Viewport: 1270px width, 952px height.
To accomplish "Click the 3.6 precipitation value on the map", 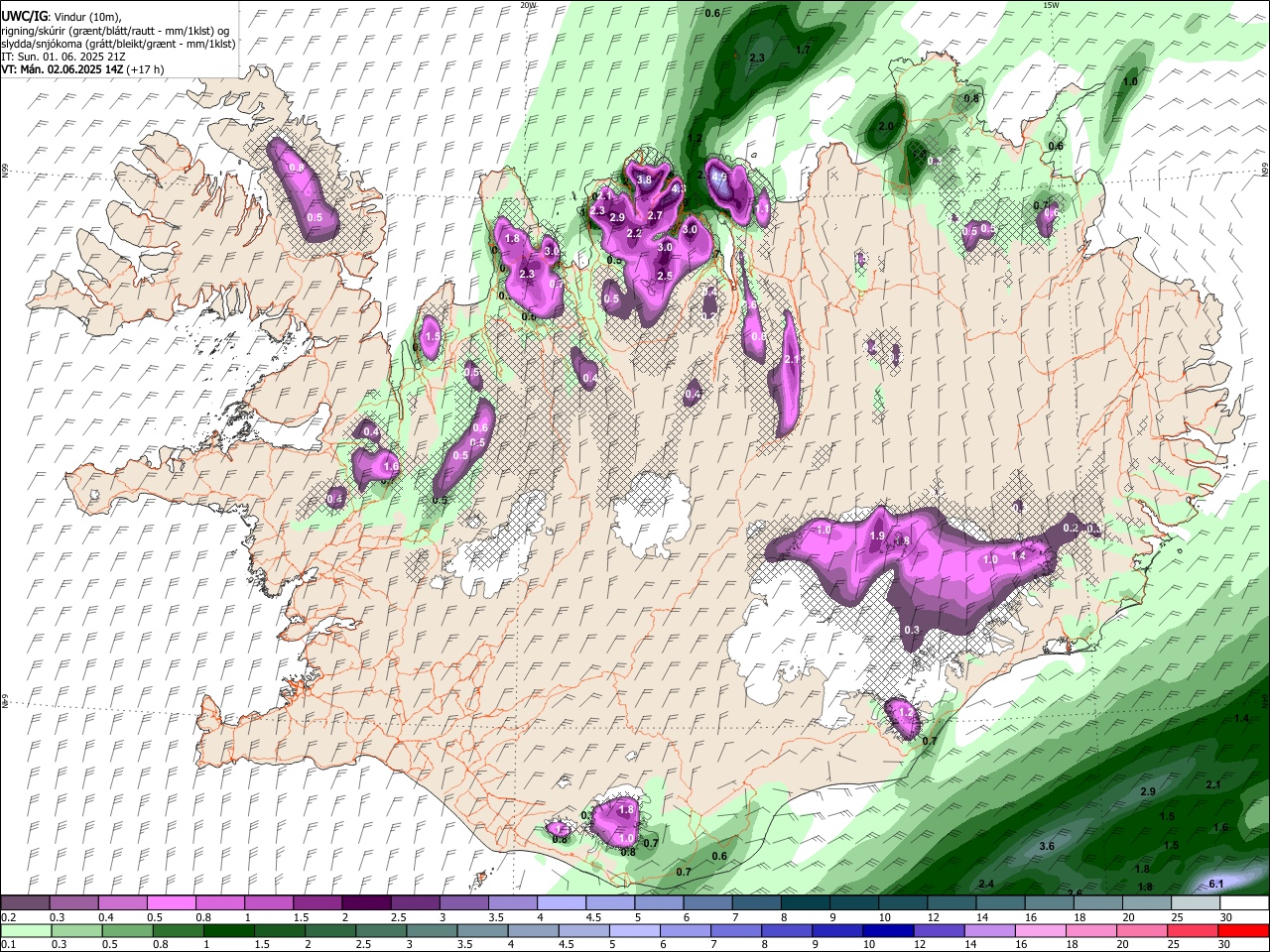I will [1047, 846].
